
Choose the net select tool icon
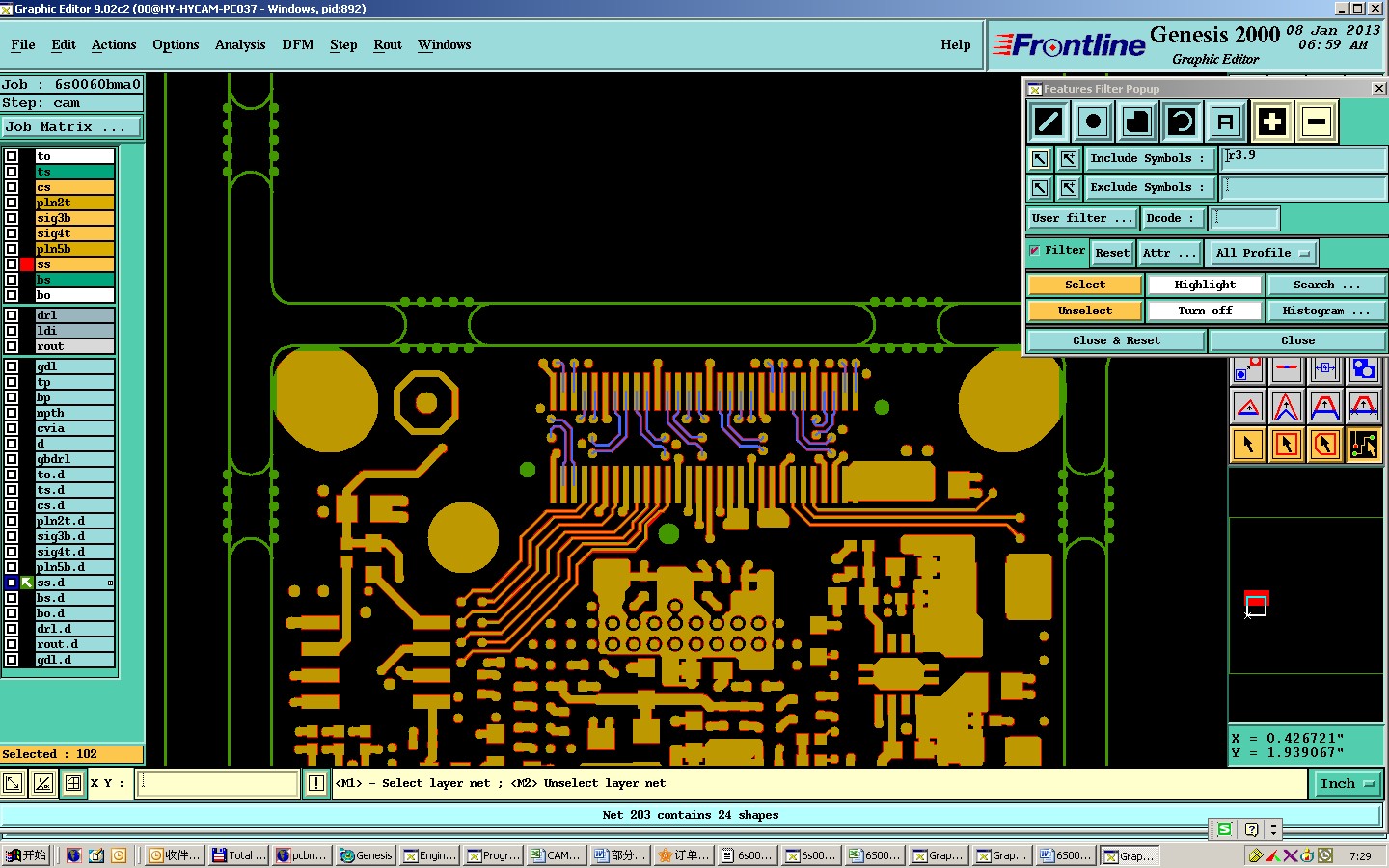point(1364,445)
